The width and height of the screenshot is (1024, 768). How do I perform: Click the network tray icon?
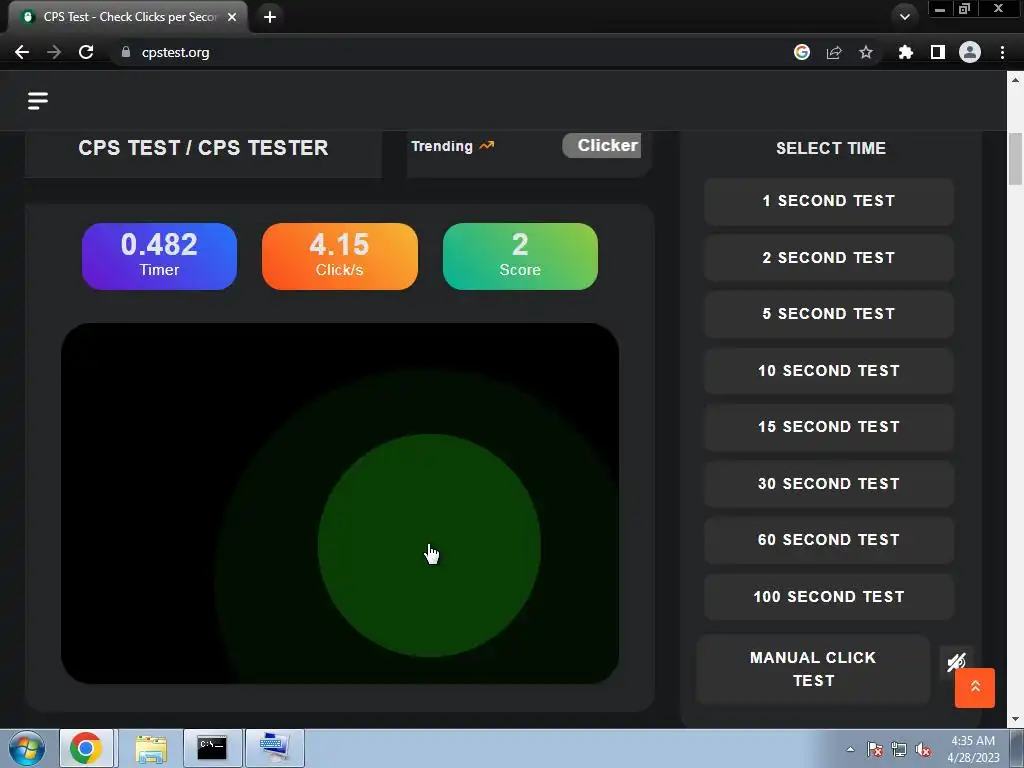[x=899, y=750]
